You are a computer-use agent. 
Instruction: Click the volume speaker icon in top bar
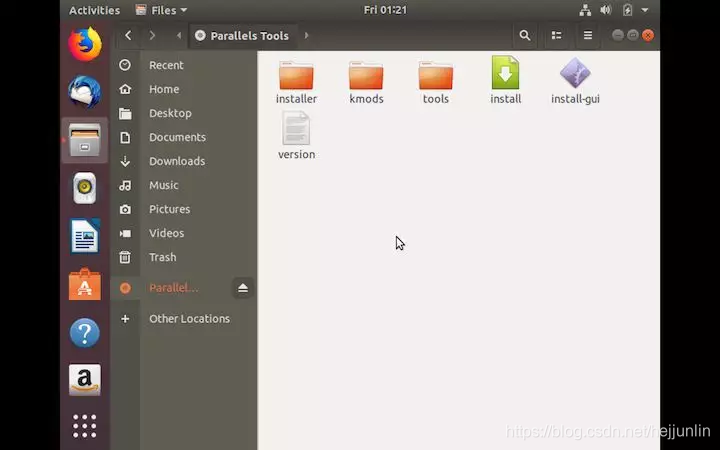click(606, 10)
